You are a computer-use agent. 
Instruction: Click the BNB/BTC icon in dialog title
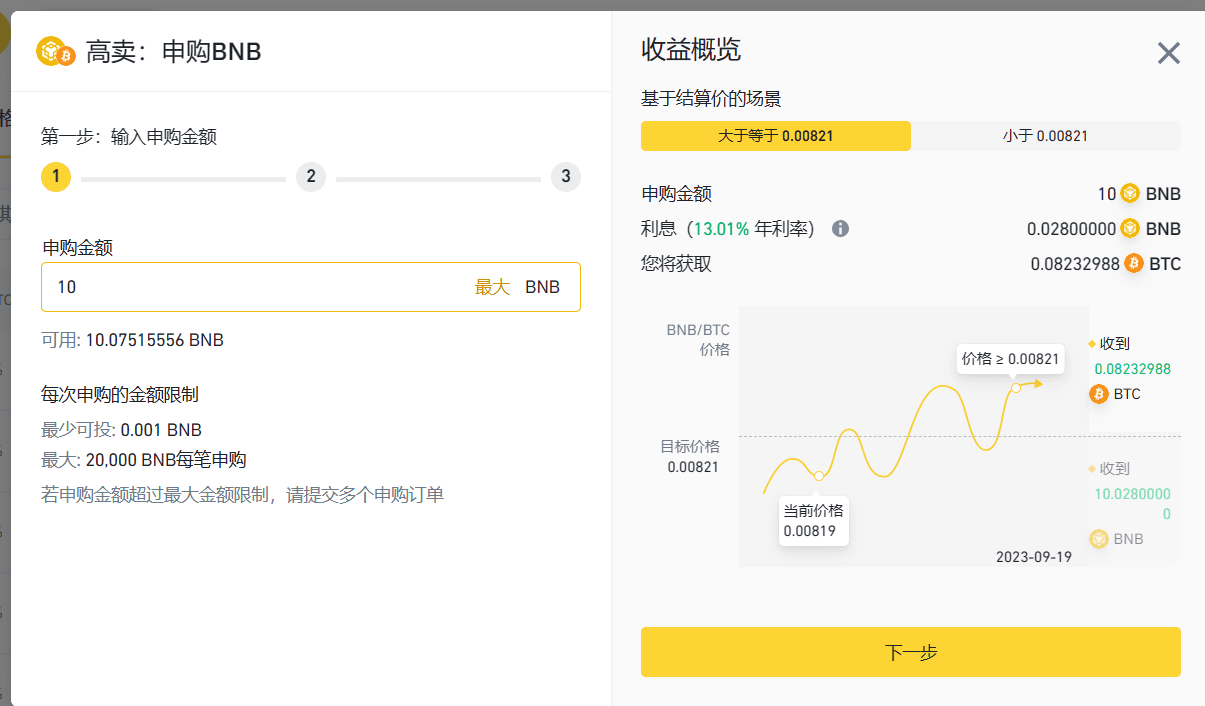(x=56, y=51)
